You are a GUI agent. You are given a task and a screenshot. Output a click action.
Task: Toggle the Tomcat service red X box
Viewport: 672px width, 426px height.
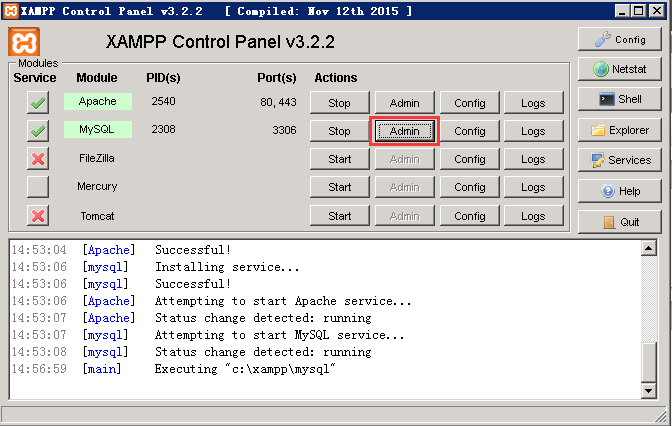[x=38, y=216]
